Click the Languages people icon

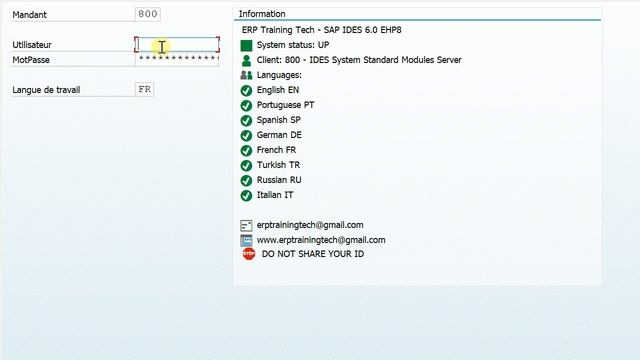click(246, 75)
